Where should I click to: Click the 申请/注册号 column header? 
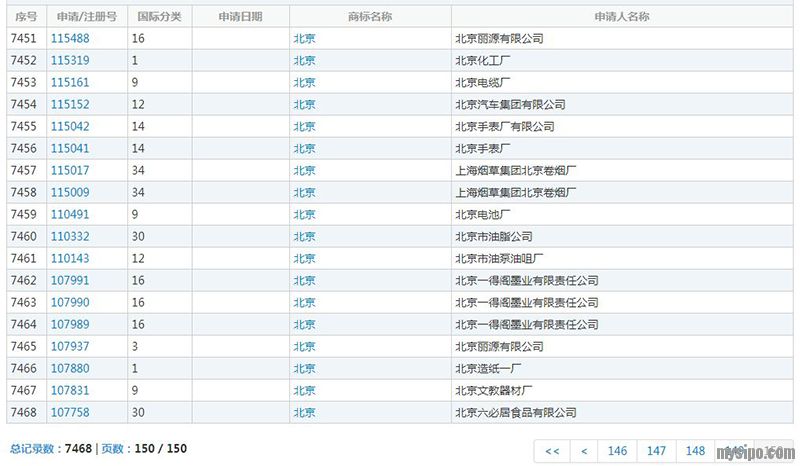coord(87,17)
